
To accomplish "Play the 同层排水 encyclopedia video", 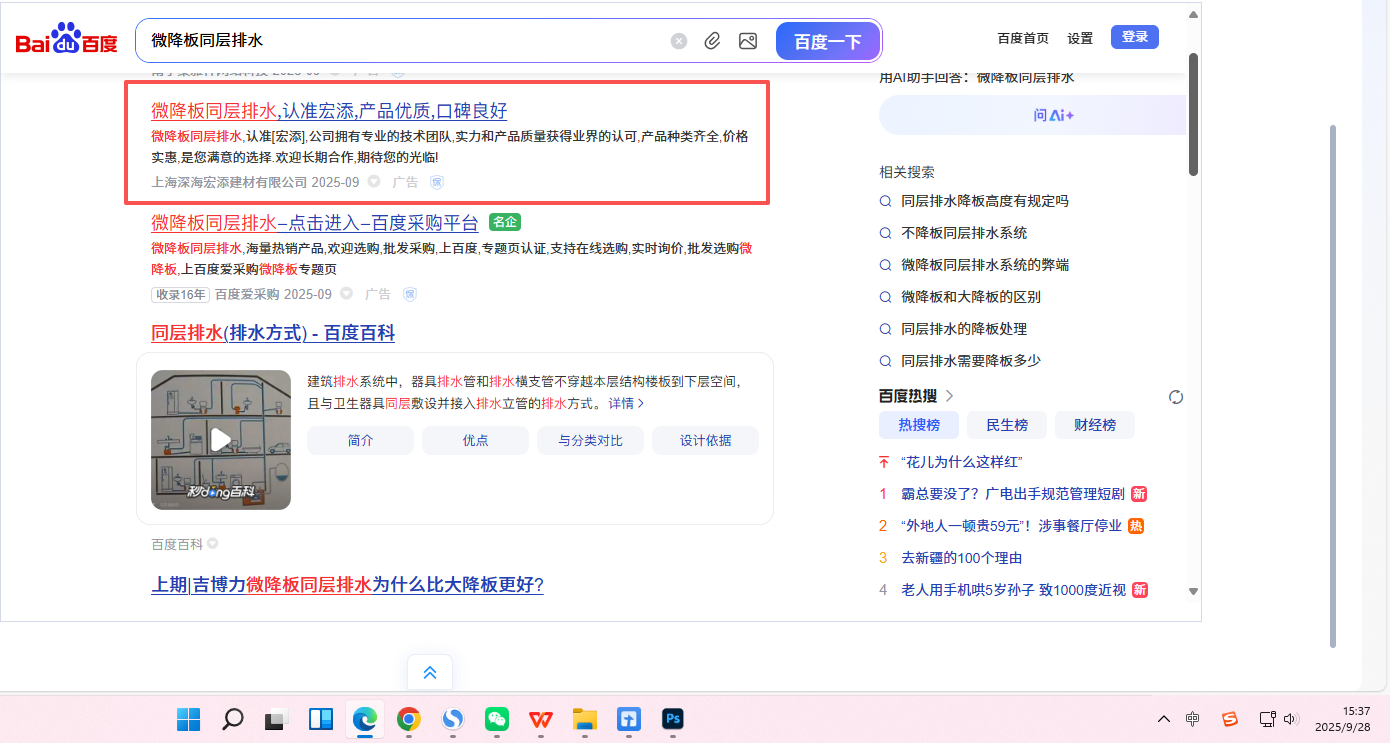I will click(x=220, y=439).
